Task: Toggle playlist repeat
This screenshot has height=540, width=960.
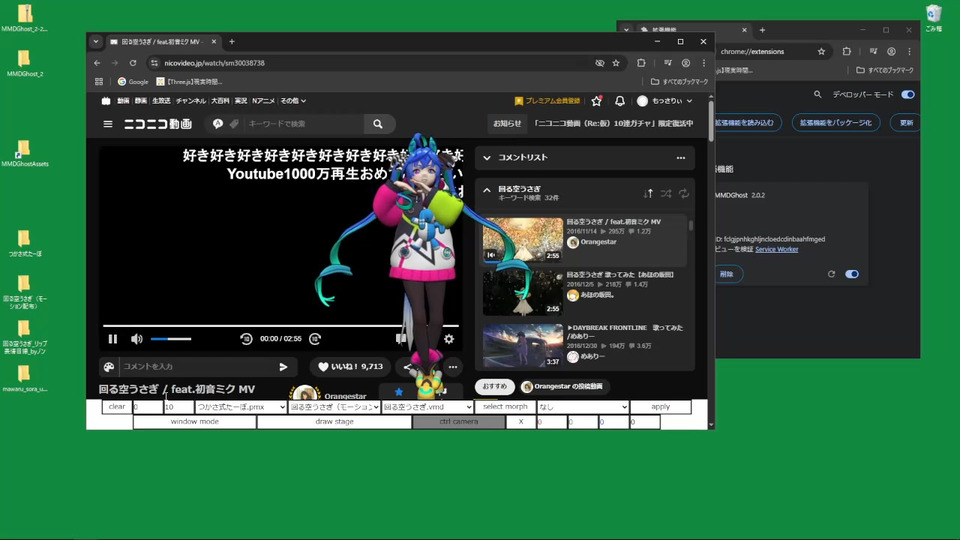Action: pos(684,193)
